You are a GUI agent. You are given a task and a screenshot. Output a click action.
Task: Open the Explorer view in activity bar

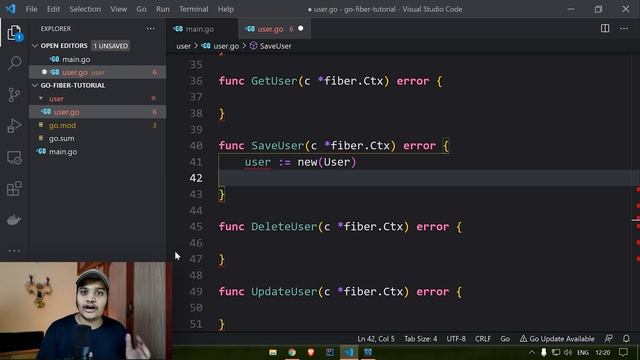[x=14, y=33]
